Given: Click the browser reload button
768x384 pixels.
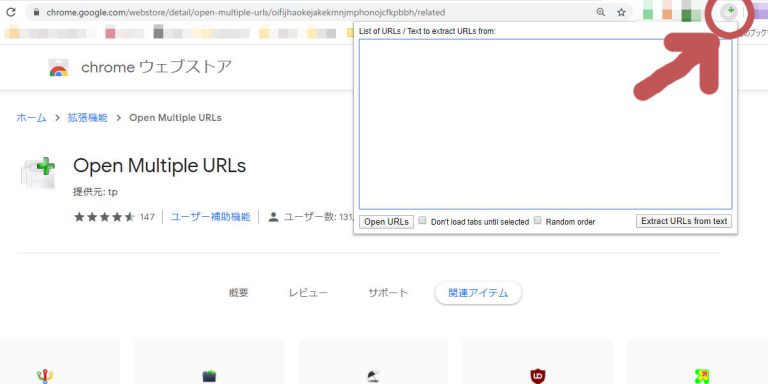Looking at the screenshot, I should (10, 12).
